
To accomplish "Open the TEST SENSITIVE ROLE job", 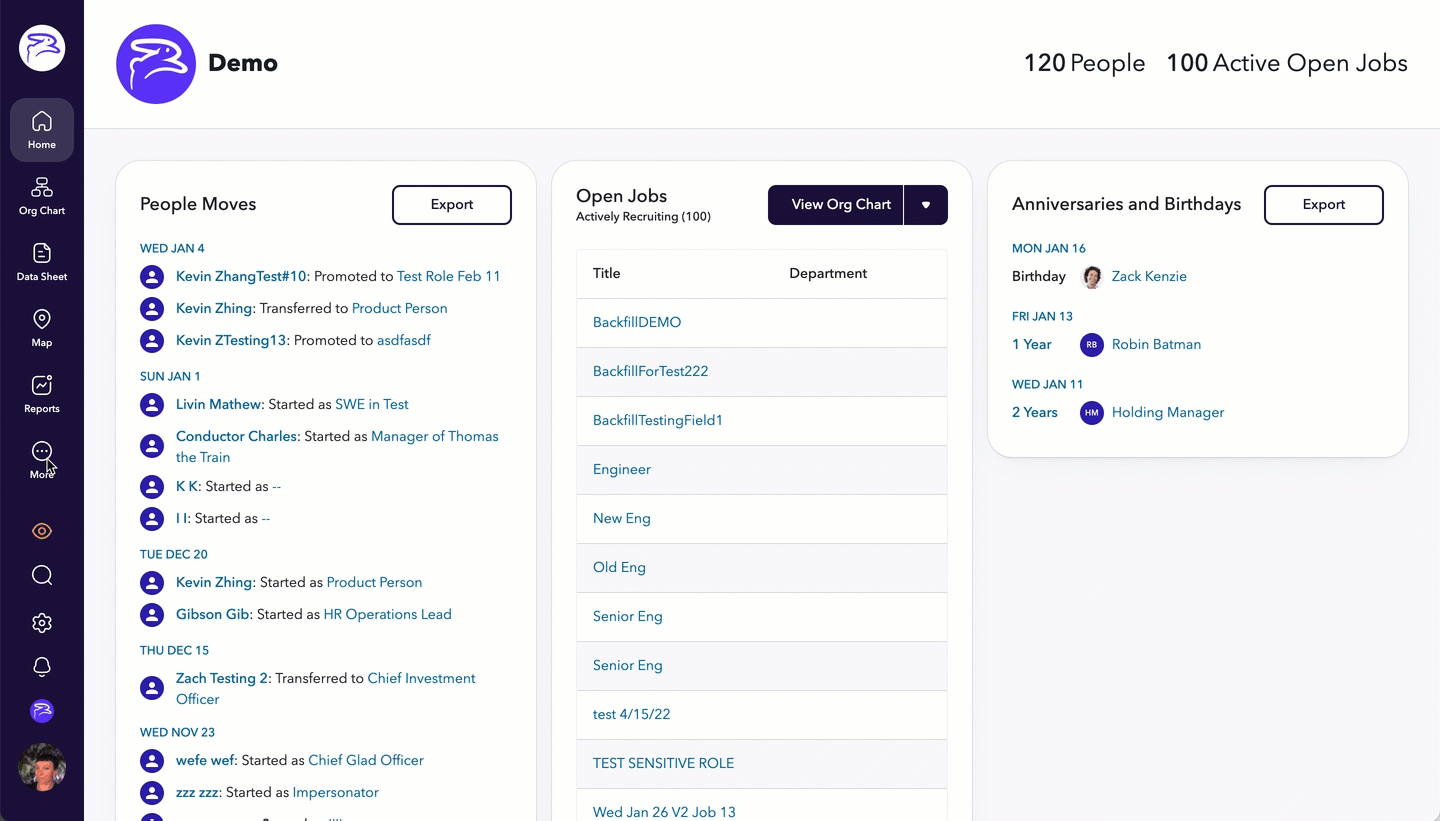I will coord(663,763).
